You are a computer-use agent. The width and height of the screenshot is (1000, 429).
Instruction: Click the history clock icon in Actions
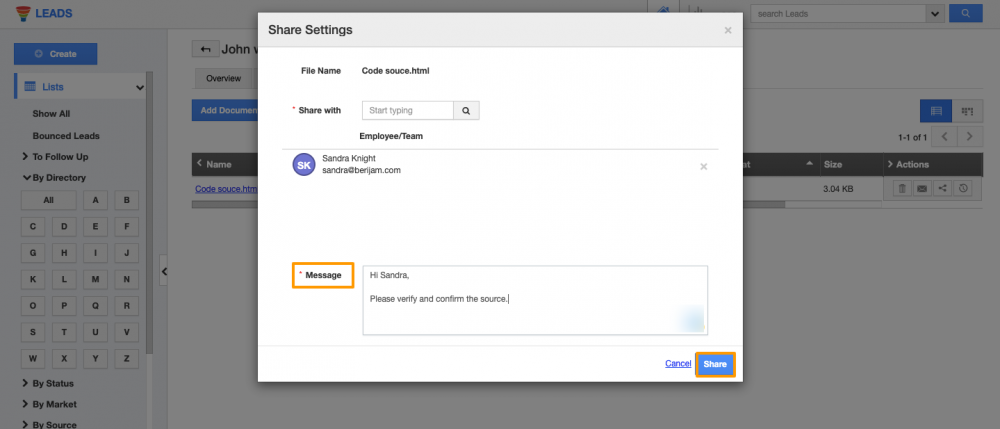pyautogui.click(x=963, y=188)
